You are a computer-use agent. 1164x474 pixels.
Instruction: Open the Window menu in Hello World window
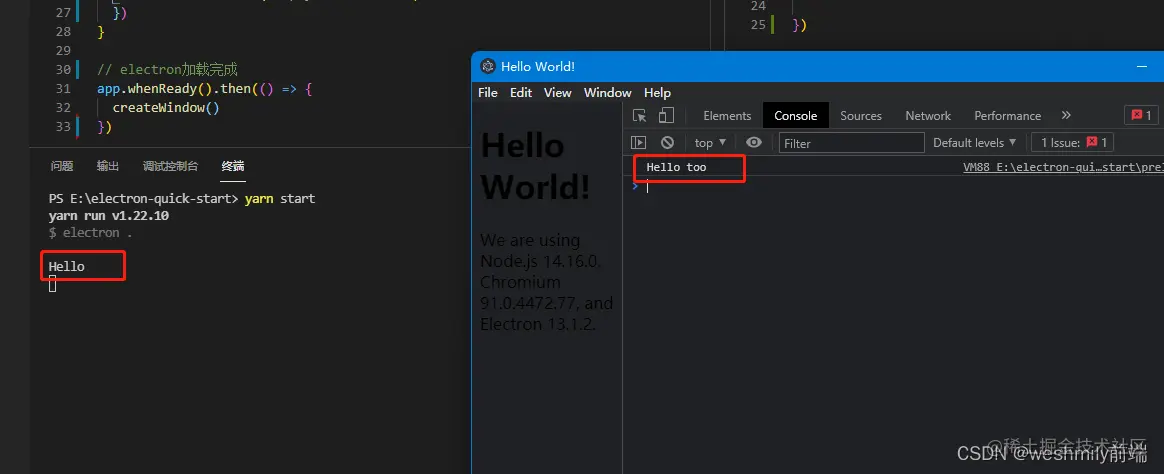(x=607, y=93)
